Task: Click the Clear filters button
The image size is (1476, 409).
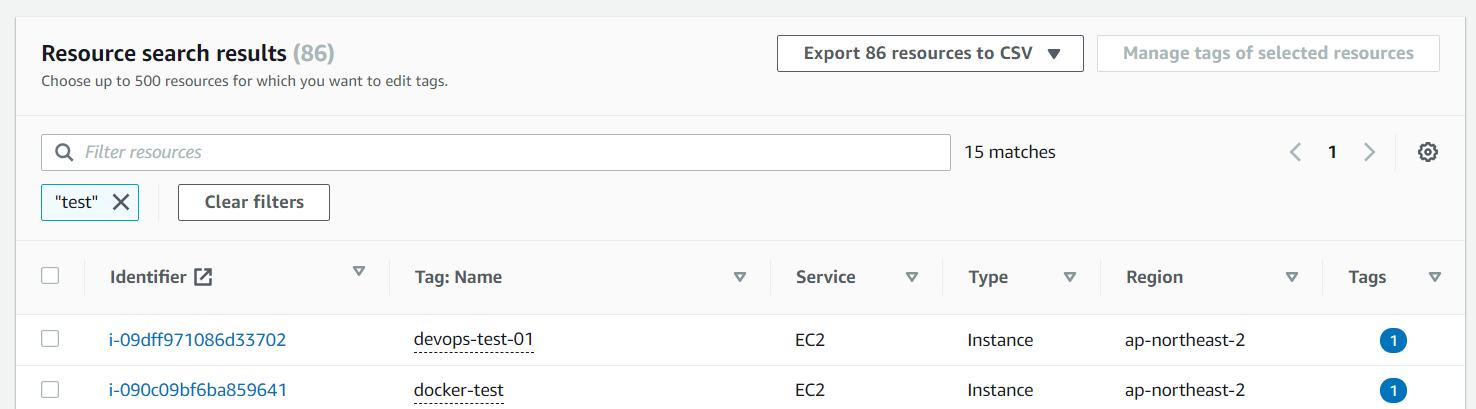Action: point(254,202)
